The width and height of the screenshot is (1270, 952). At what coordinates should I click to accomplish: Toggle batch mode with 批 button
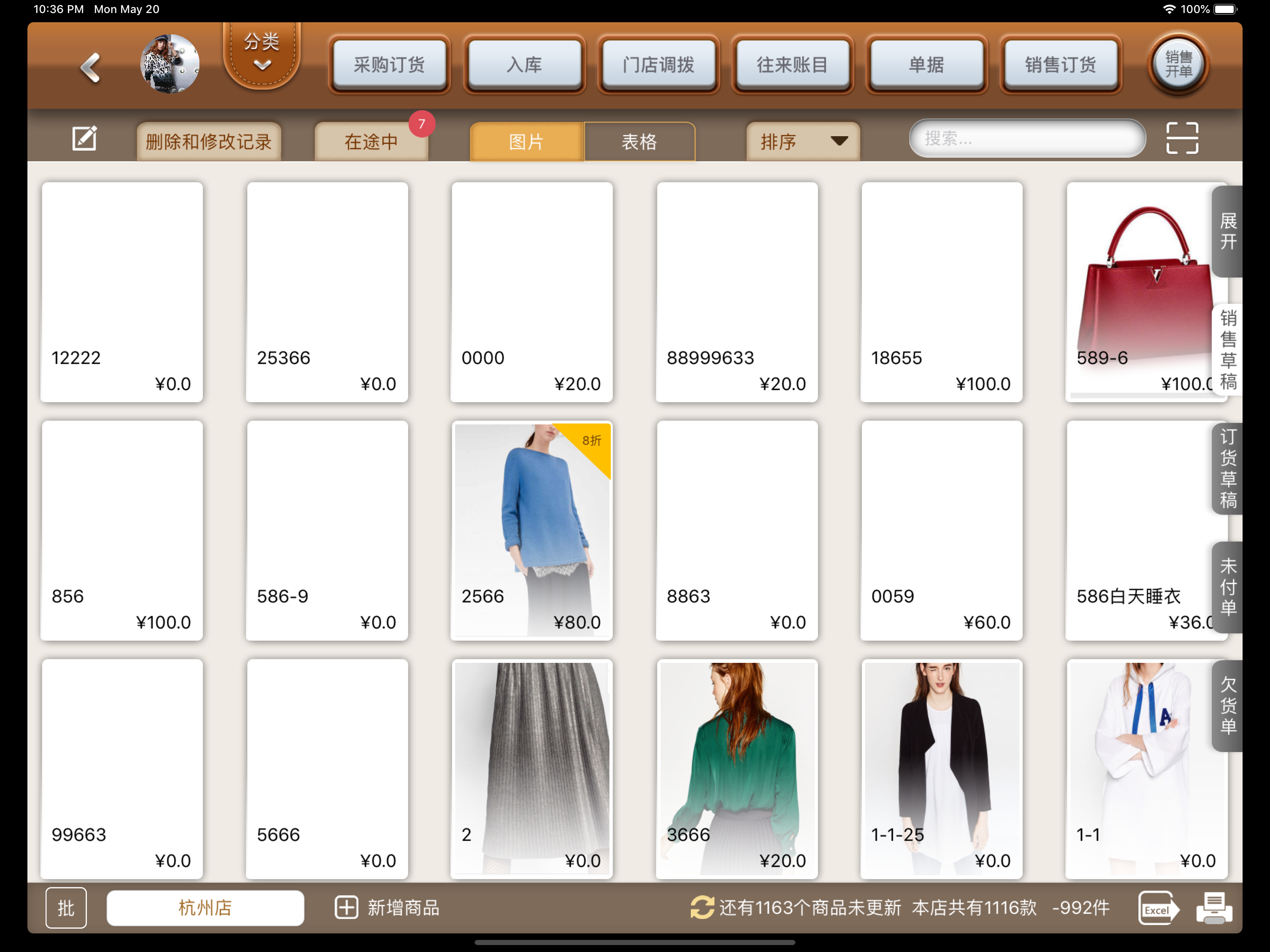point(66,908)
